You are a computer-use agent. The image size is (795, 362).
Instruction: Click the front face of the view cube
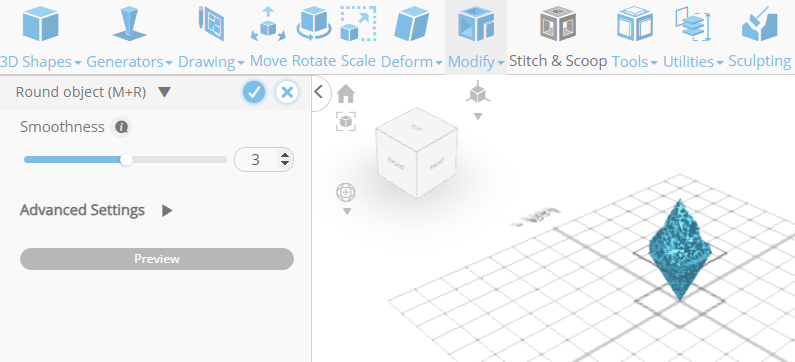pos(396,163)
